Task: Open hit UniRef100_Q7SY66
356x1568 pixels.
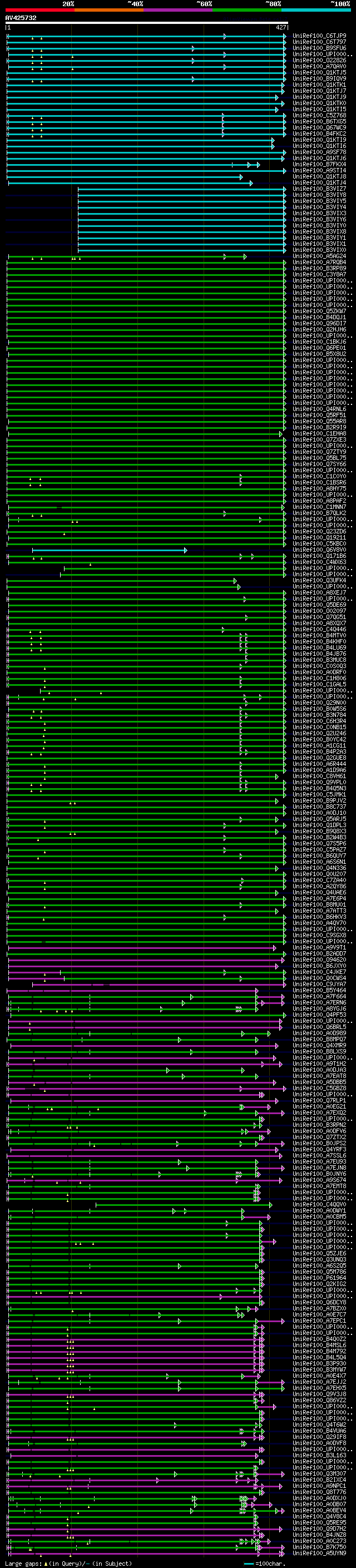Action: click(x=319, y=464)
